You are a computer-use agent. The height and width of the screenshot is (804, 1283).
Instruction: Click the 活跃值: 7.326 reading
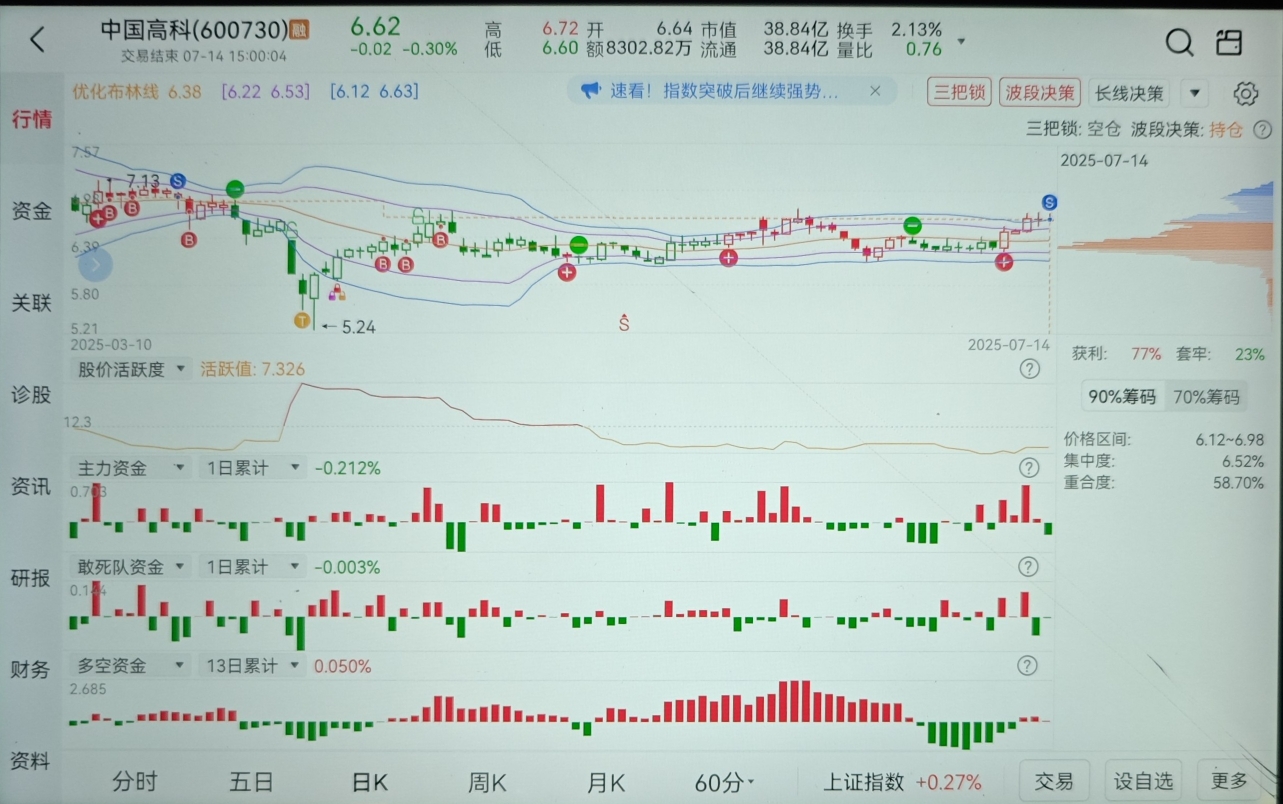252,369
